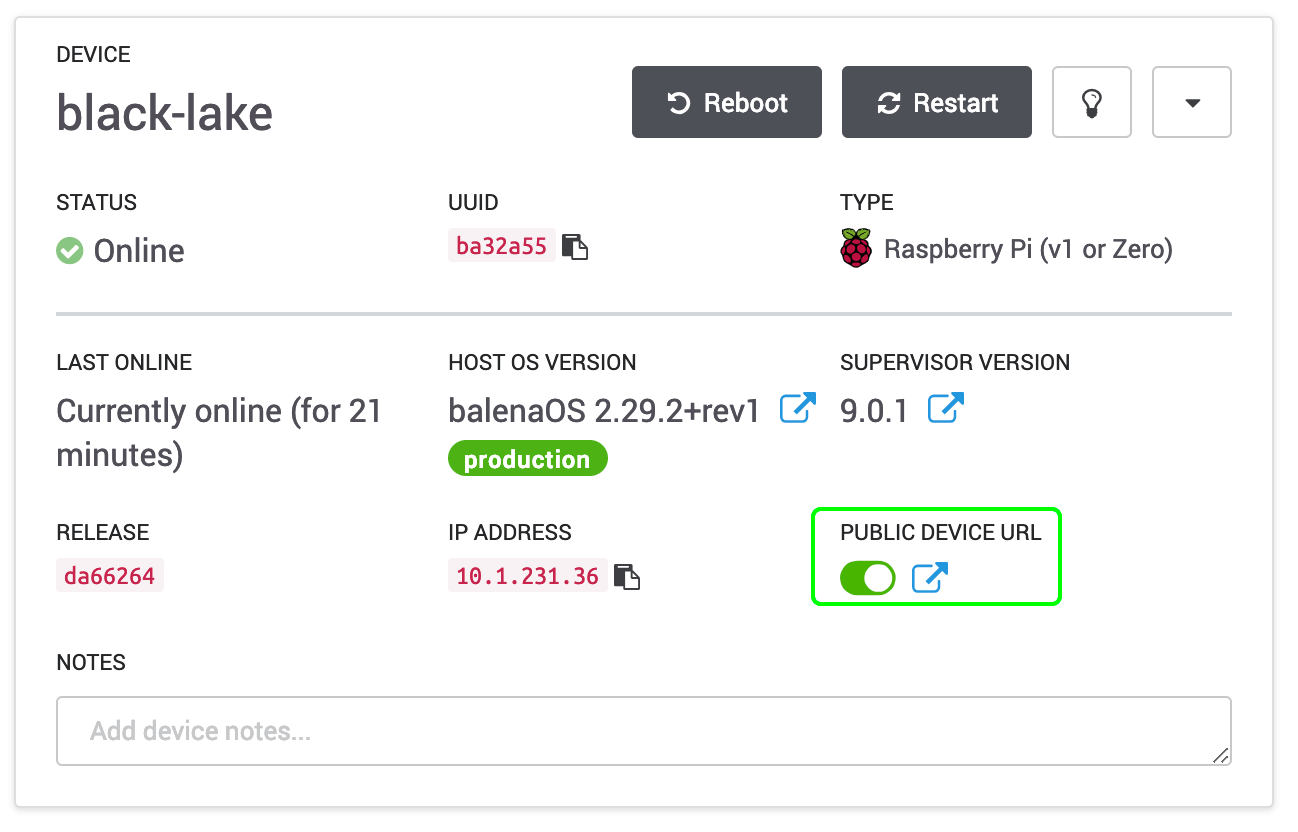Open the Host OS version external link icon

click(797, 408)
